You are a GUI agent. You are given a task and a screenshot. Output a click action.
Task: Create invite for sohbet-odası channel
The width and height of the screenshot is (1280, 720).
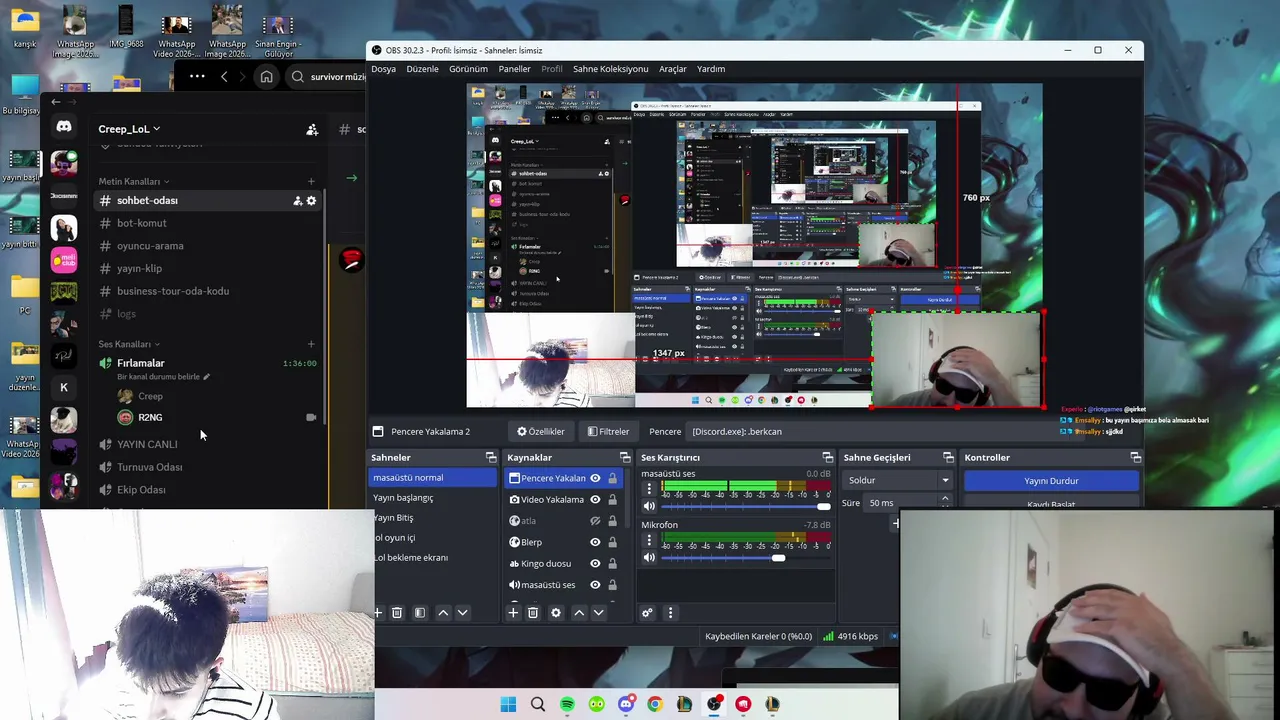click(297, 201)
